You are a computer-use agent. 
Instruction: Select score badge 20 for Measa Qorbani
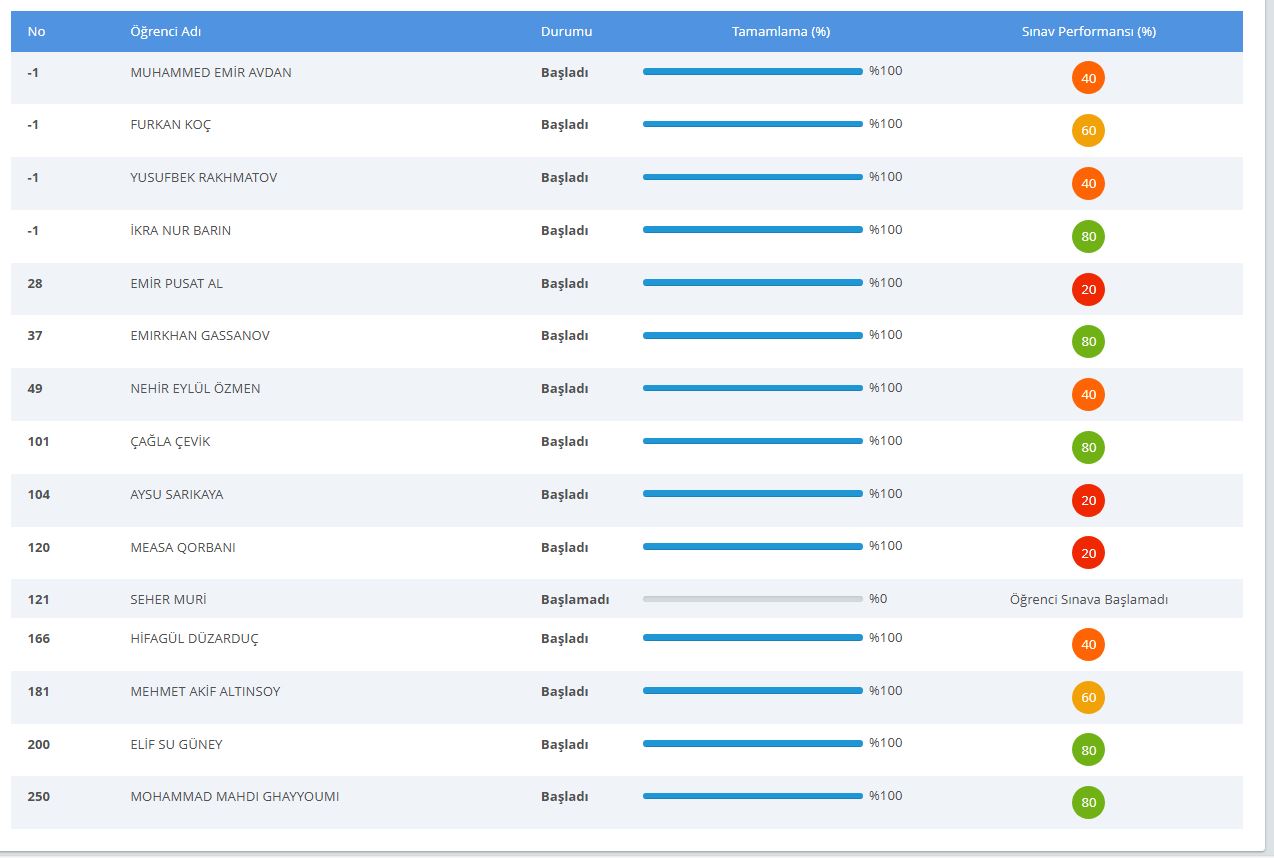point(1088,553)
